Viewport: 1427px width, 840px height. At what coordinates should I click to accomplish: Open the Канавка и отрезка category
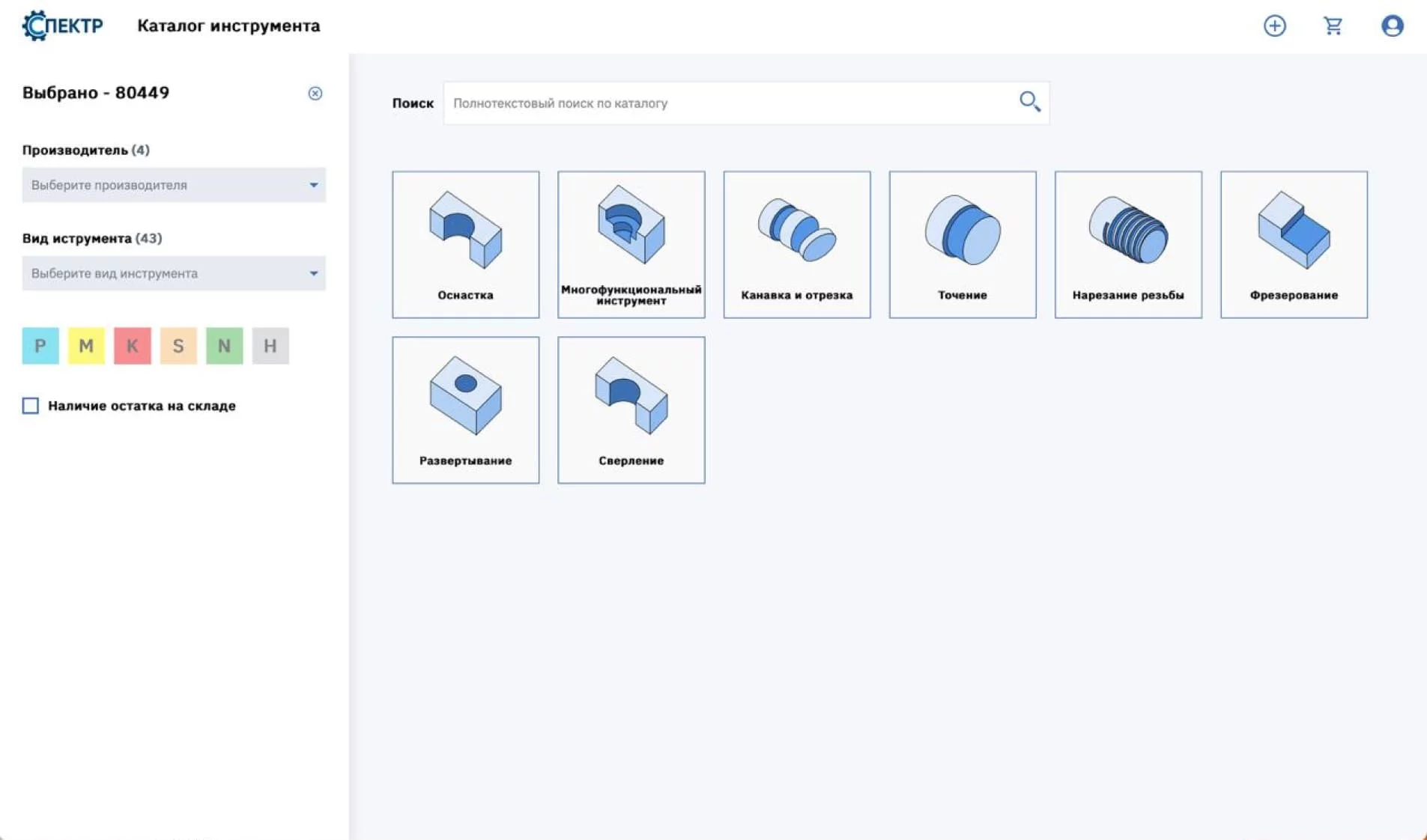(x=797, y=245)
